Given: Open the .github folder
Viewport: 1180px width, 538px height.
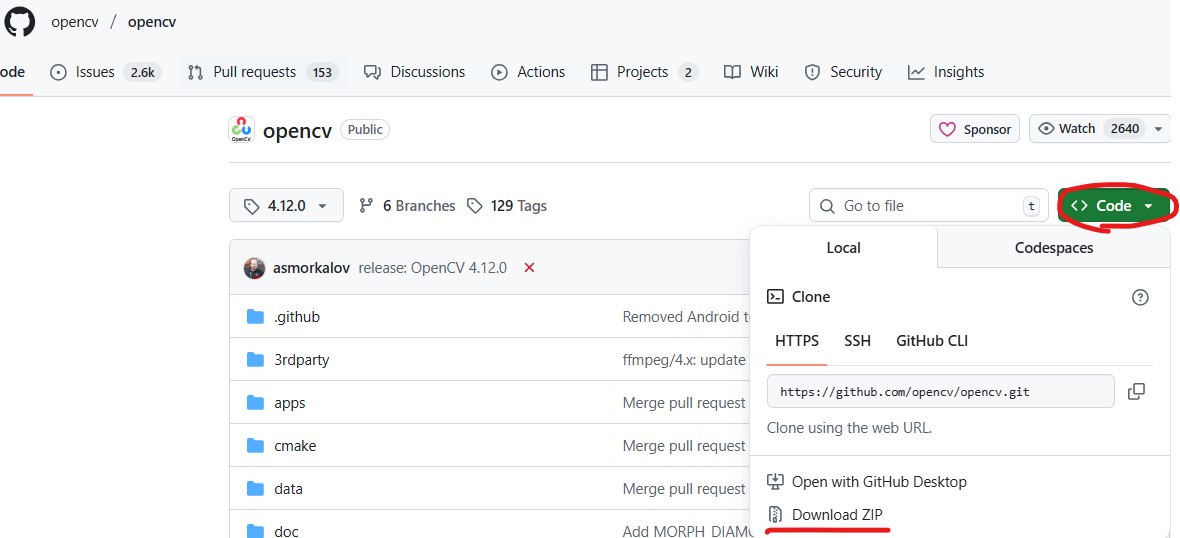Looking at the screenshot, I should click(x=297, y=317).
